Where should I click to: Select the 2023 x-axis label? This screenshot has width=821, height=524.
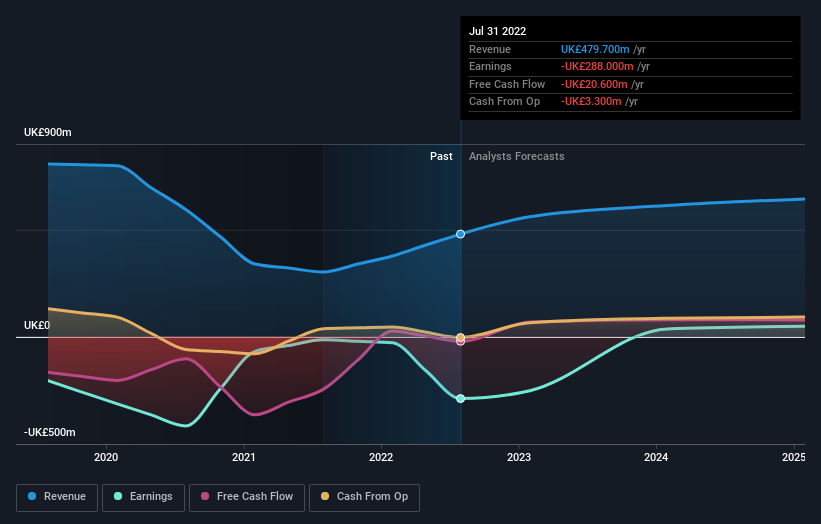tap(519, 457)
